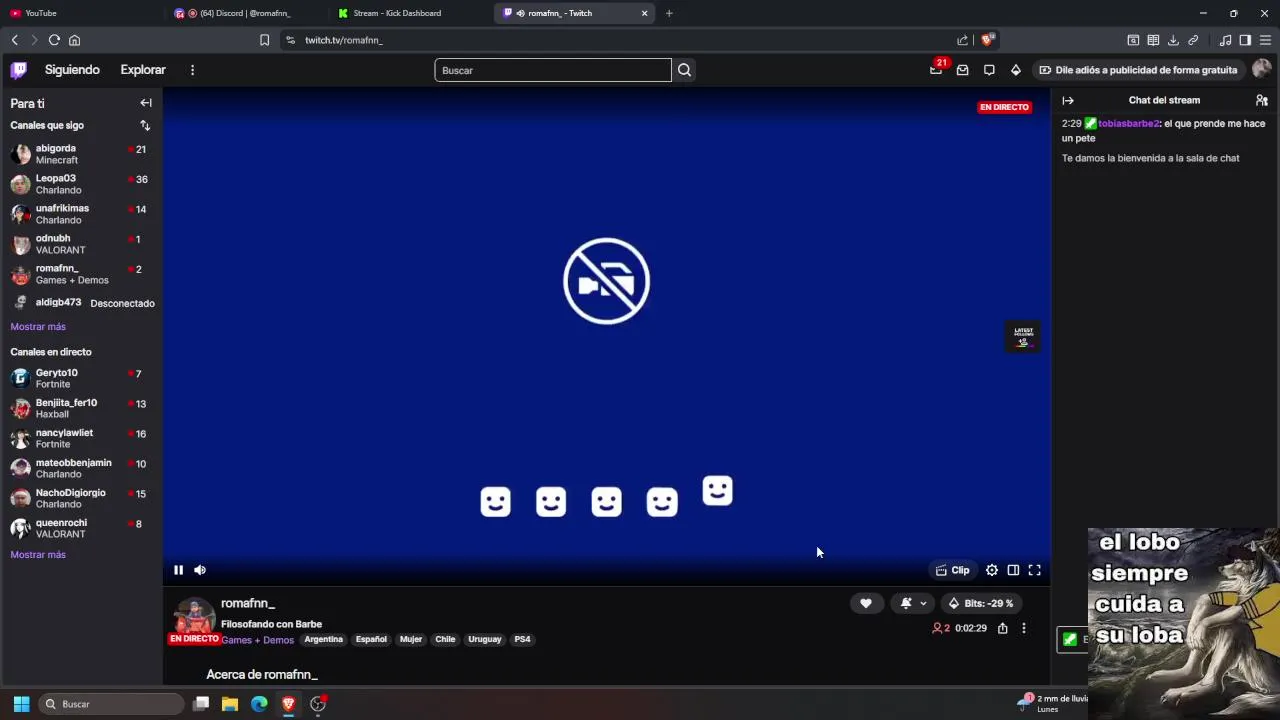Screen dimensions: 1280x720
Task: Share the stream via share icon
Action: pos(1002,628)
